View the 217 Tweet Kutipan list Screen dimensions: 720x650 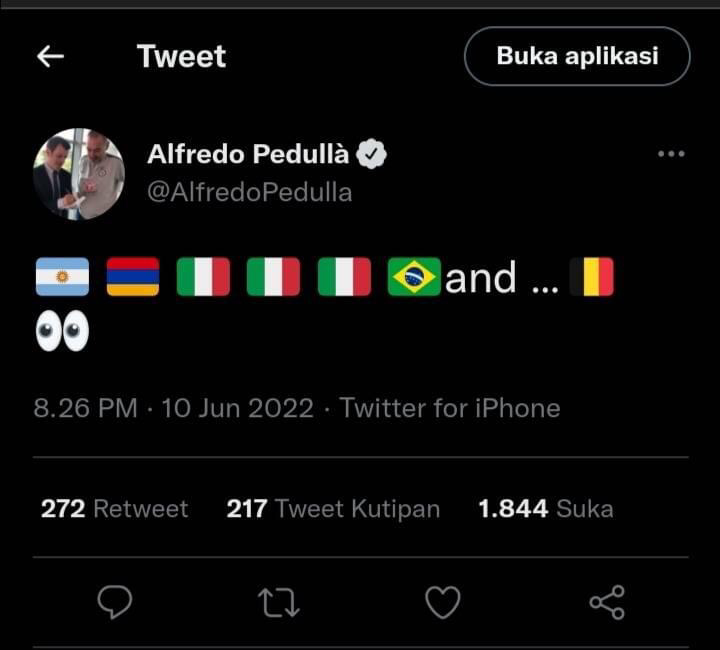click(x=333, y=509)
